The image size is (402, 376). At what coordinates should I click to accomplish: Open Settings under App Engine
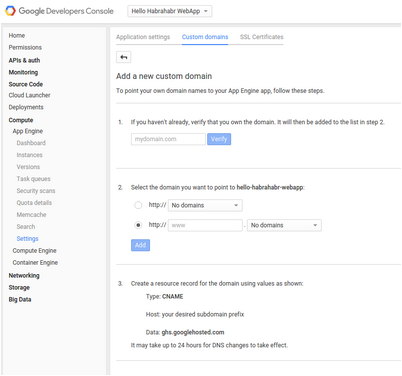[28, 239]
